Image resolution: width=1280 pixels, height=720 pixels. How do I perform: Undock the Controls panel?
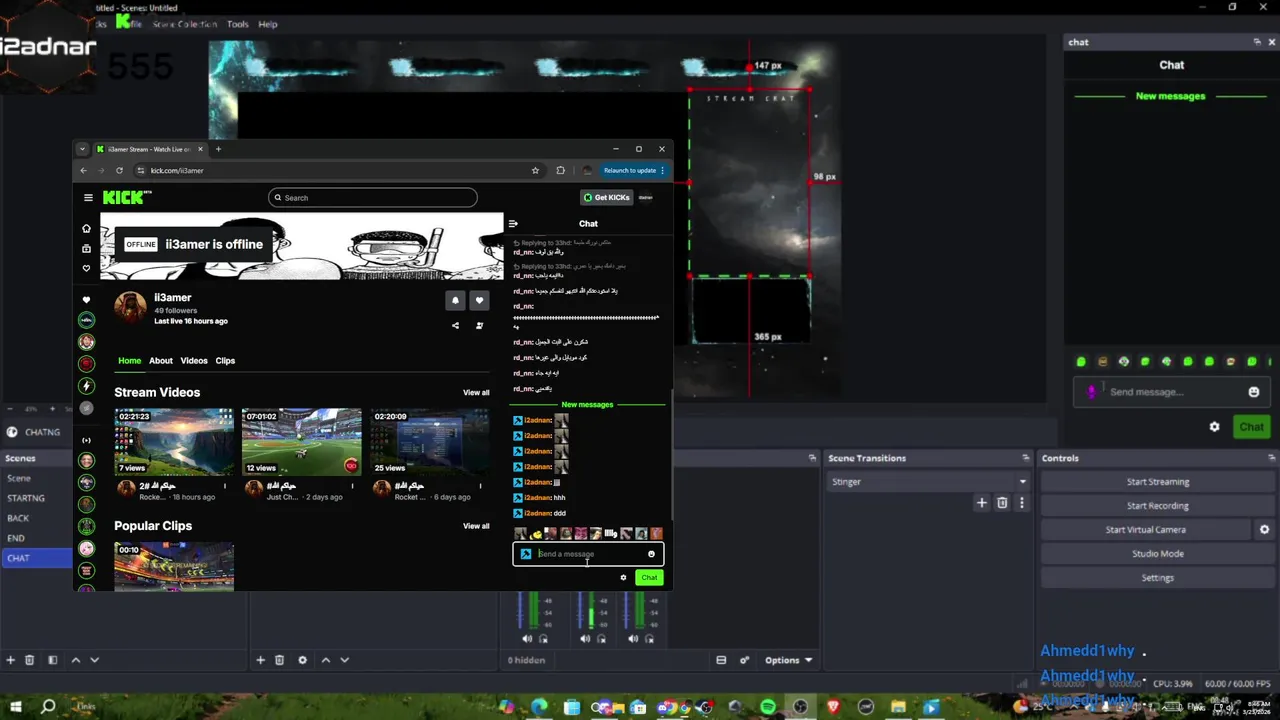click(x=1272, y=458)
